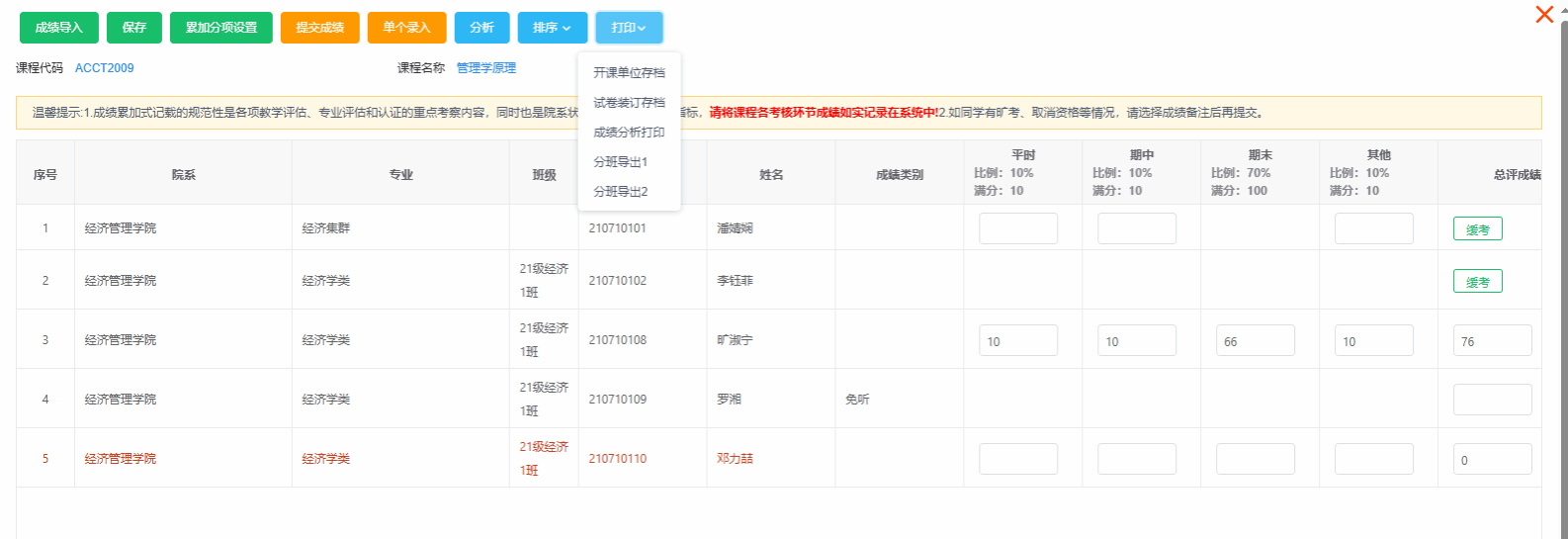Focus 期中 score field for 210710101
The width and height of the screenshot is (1568, 539).
coord(1137,228)
